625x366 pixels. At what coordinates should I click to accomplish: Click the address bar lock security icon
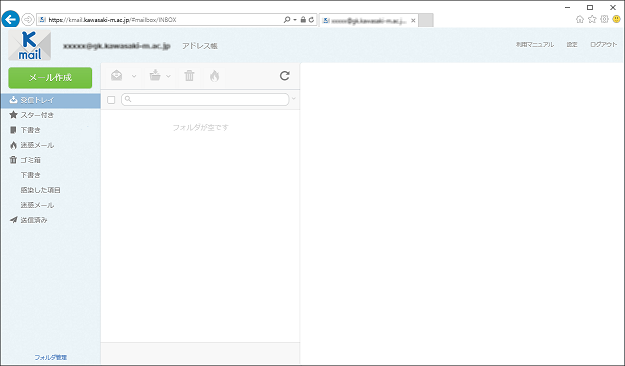click(303, 20)
